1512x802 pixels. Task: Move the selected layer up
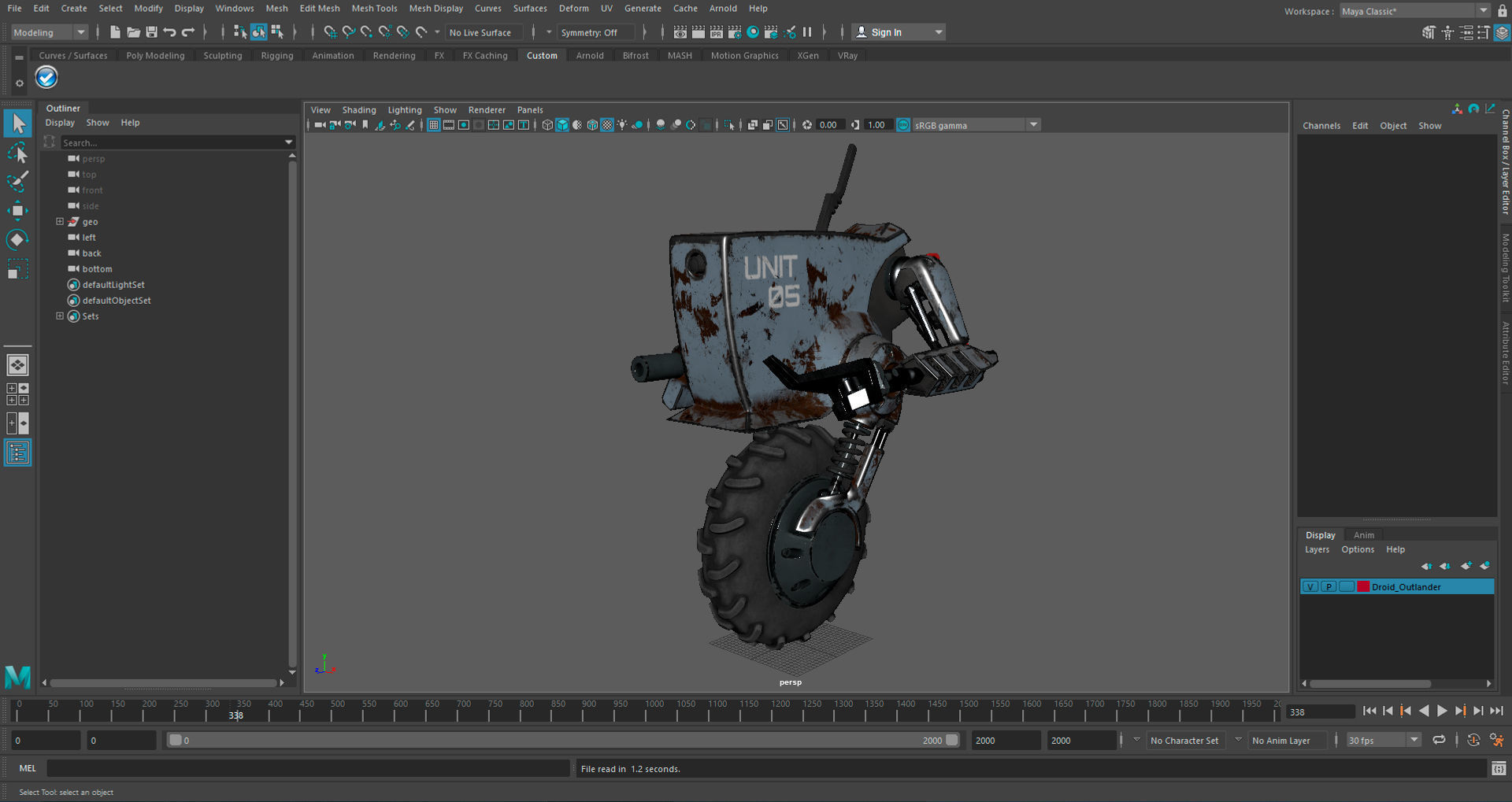tap(1426, 566)
